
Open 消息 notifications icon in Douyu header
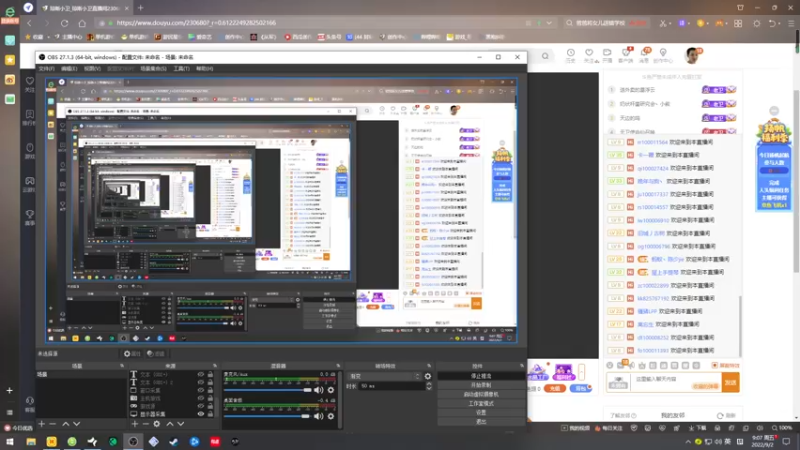click(x=645, y=55)
